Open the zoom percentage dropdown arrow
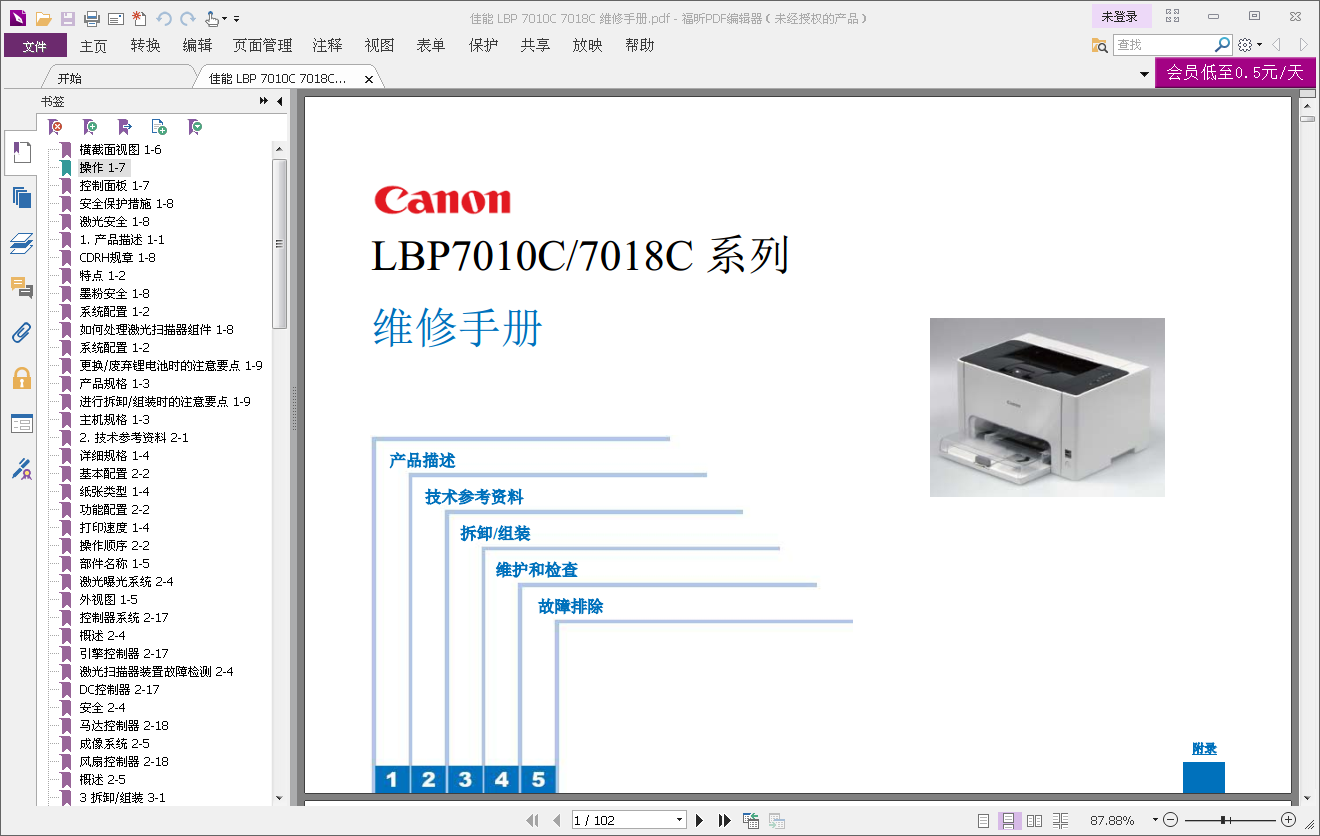 1155,820
